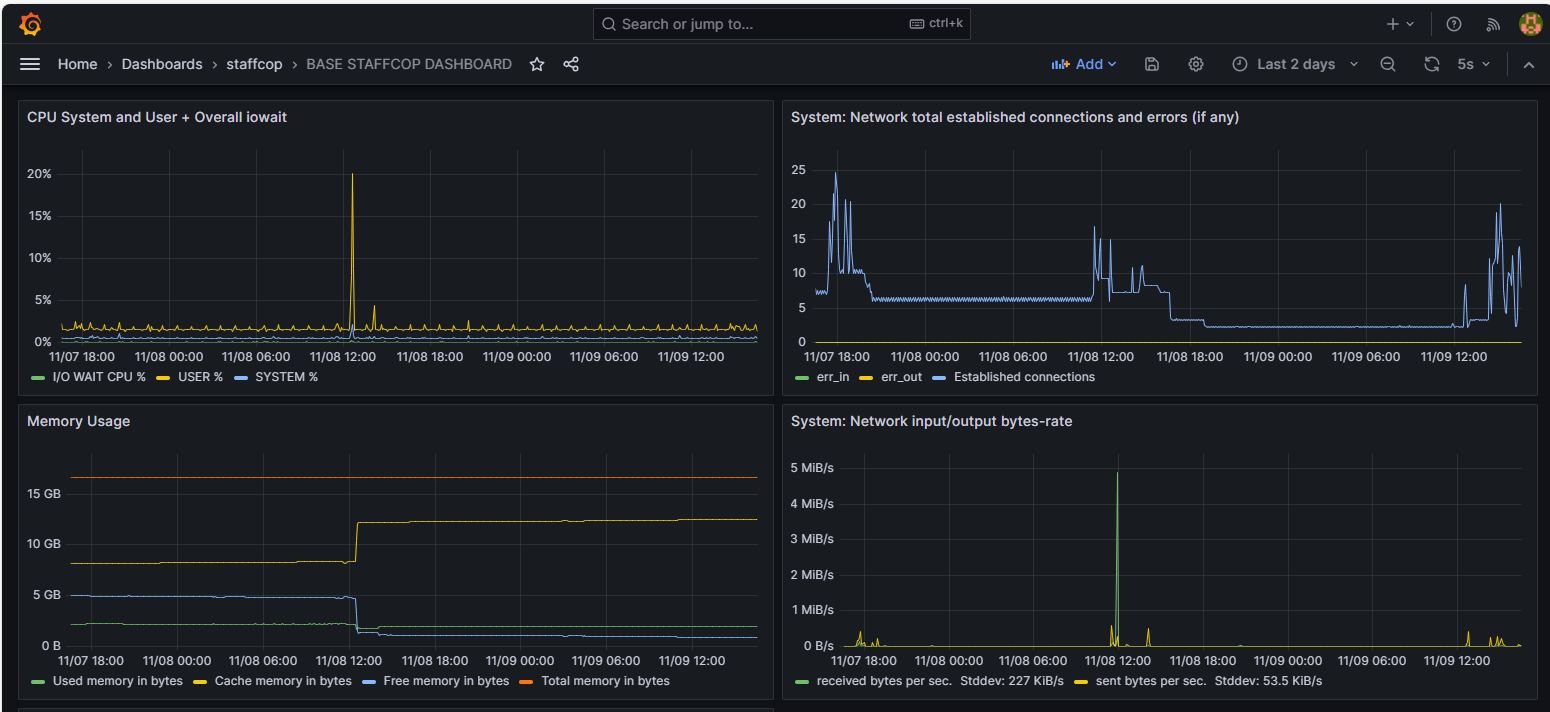Open the Add panel dropdown
Viewport: 1550px width, 712px height.
1084,63
